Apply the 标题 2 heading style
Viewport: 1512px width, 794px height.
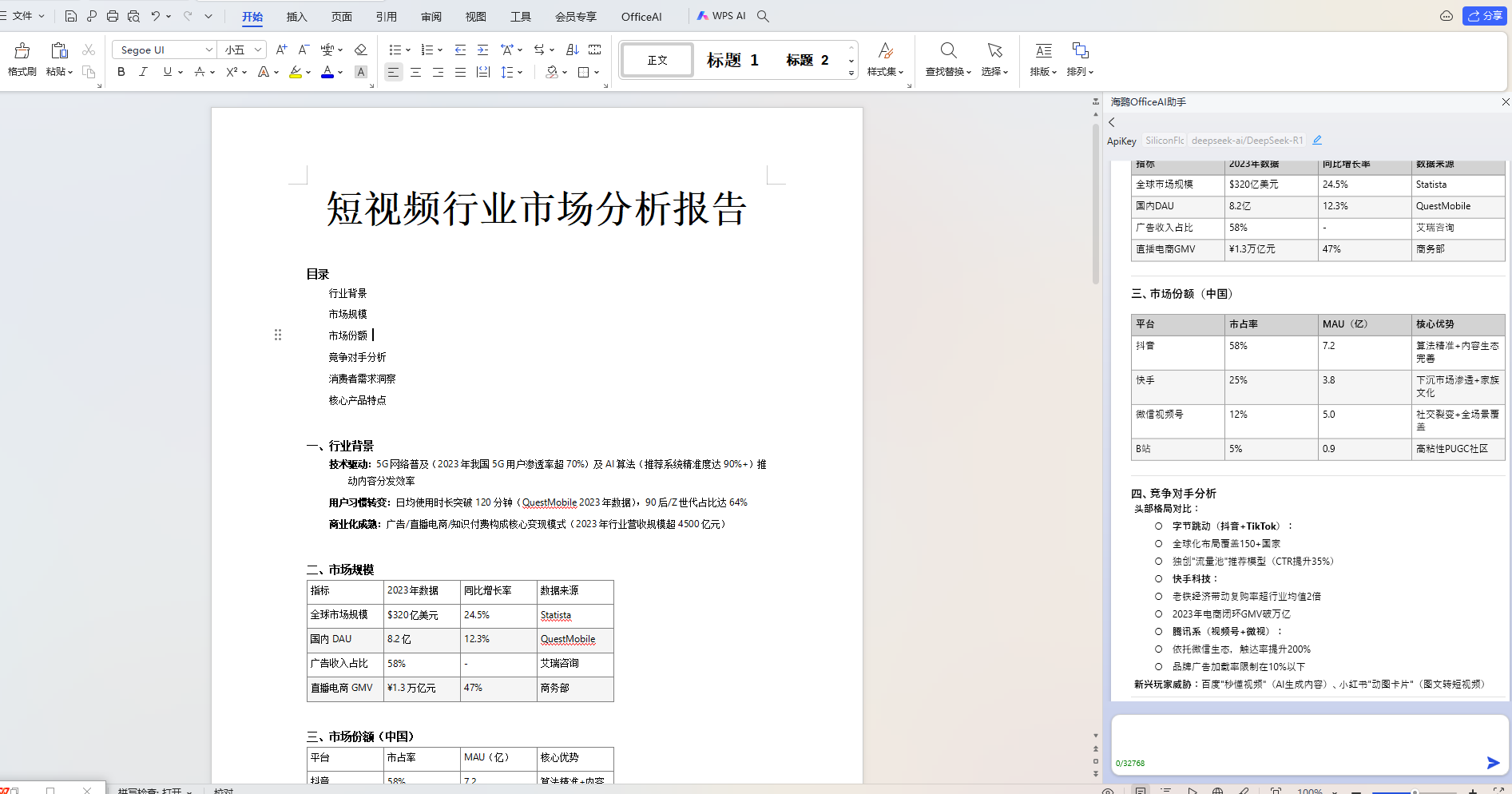(x=808, y=60)
